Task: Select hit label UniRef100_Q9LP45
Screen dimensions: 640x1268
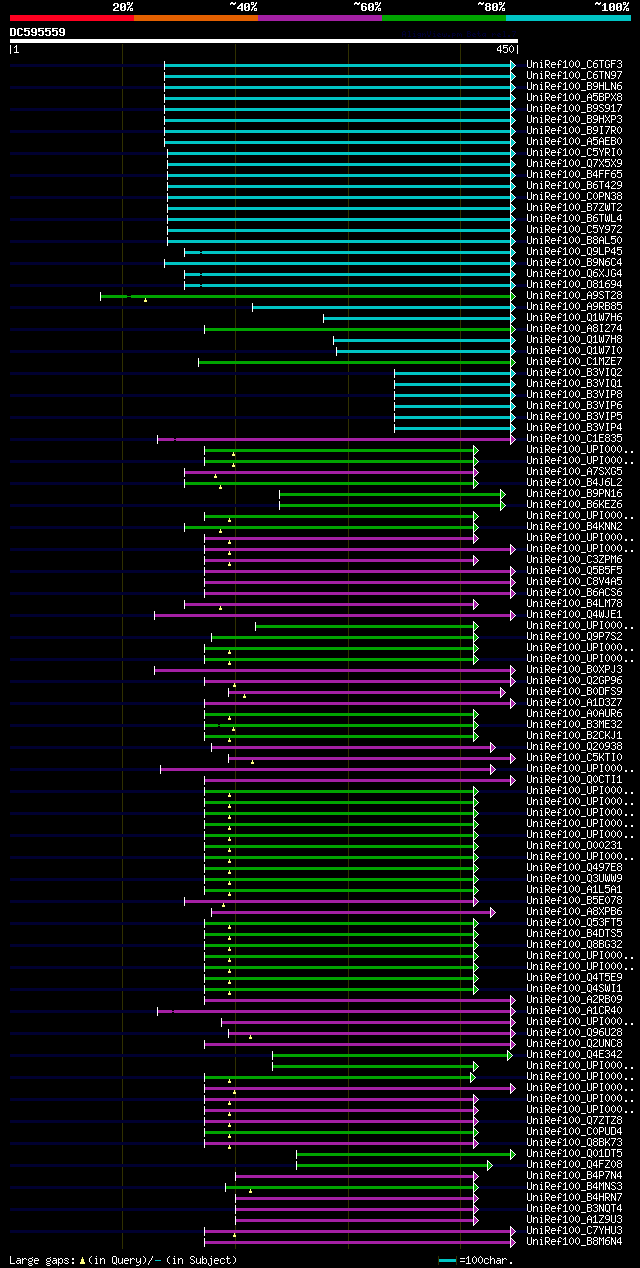Action: pos(574,252)
